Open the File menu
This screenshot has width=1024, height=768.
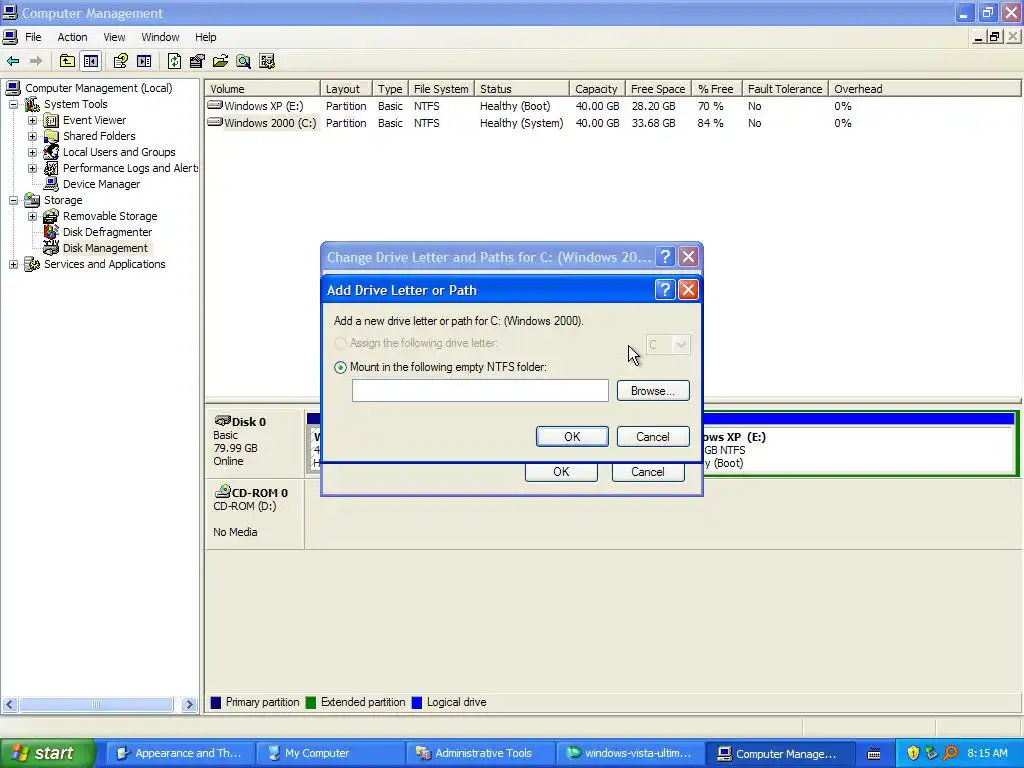[33, 37]
